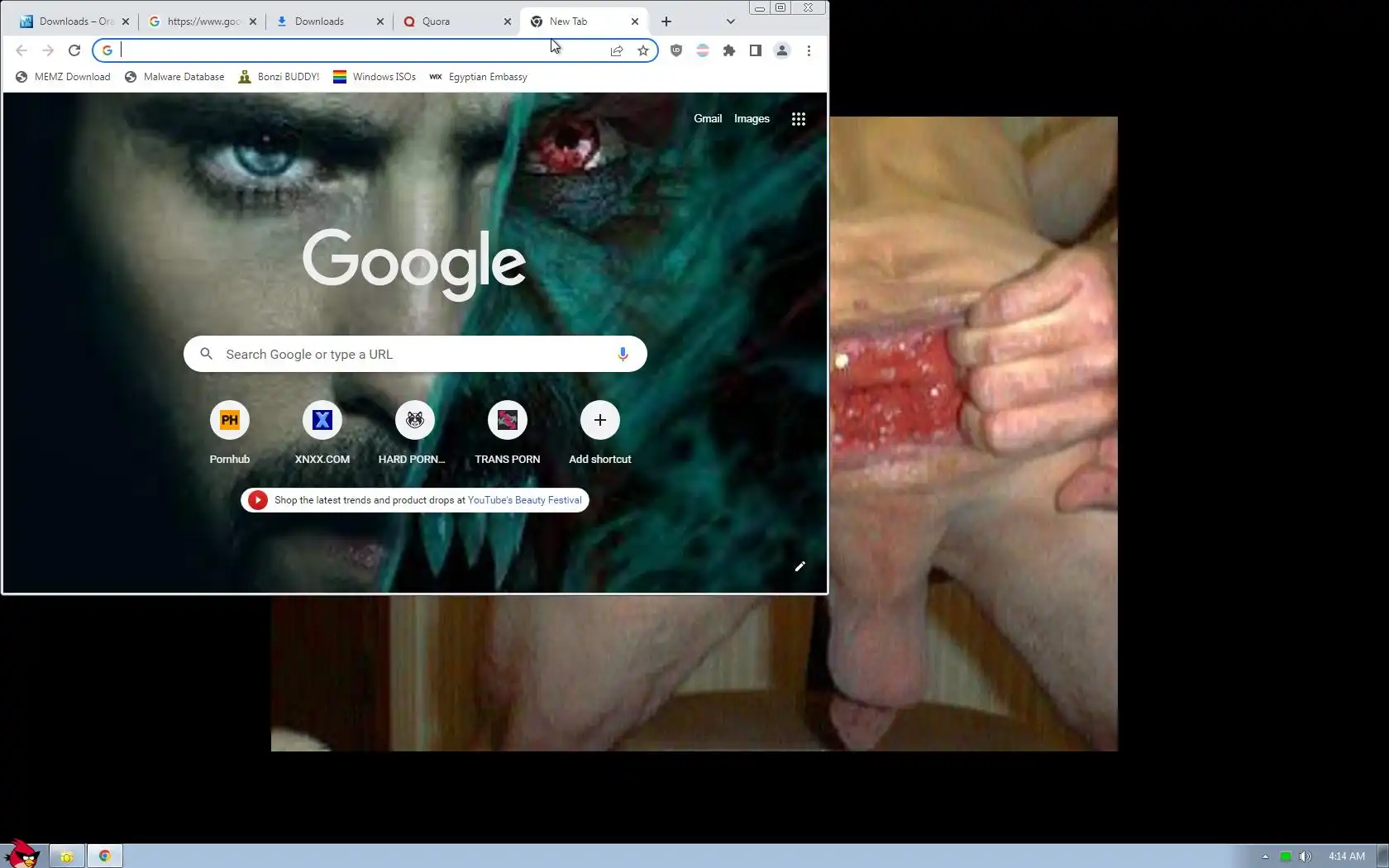Close the Quora tab
Viewport: 1389px width, 868px height.
508,21
